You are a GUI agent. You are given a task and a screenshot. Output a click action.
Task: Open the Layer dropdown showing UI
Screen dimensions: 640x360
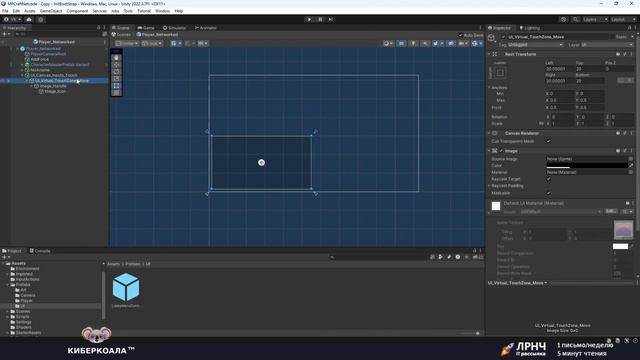(x=607, y=44)
